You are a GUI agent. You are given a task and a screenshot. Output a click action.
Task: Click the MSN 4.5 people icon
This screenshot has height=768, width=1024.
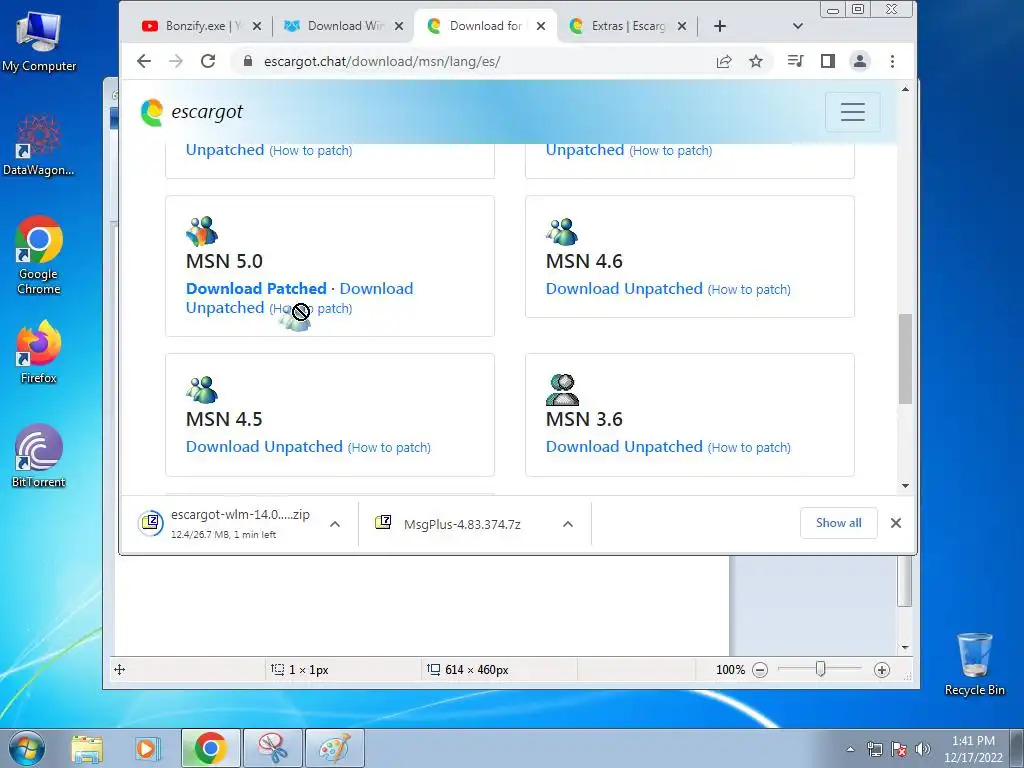(202, 390)
